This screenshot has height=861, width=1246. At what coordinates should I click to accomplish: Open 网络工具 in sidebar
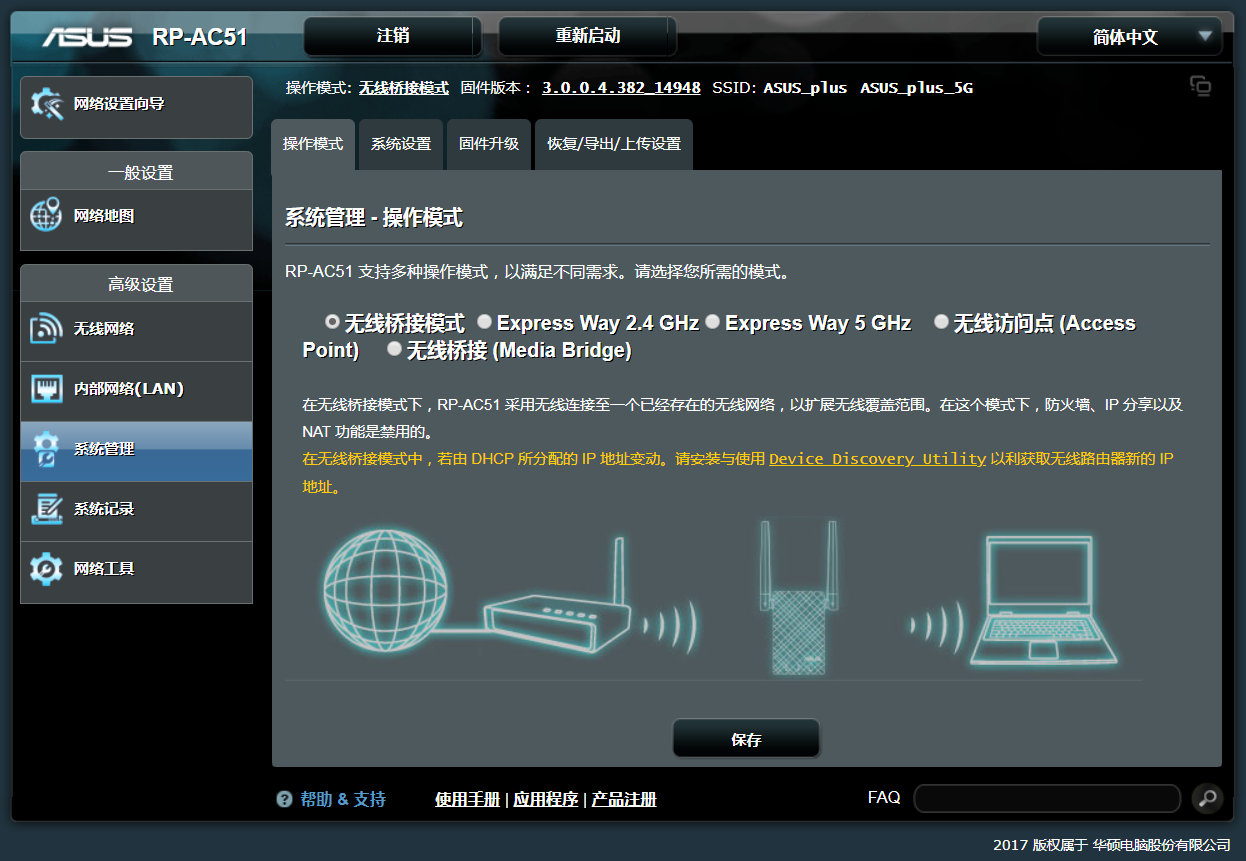point(136,572)
